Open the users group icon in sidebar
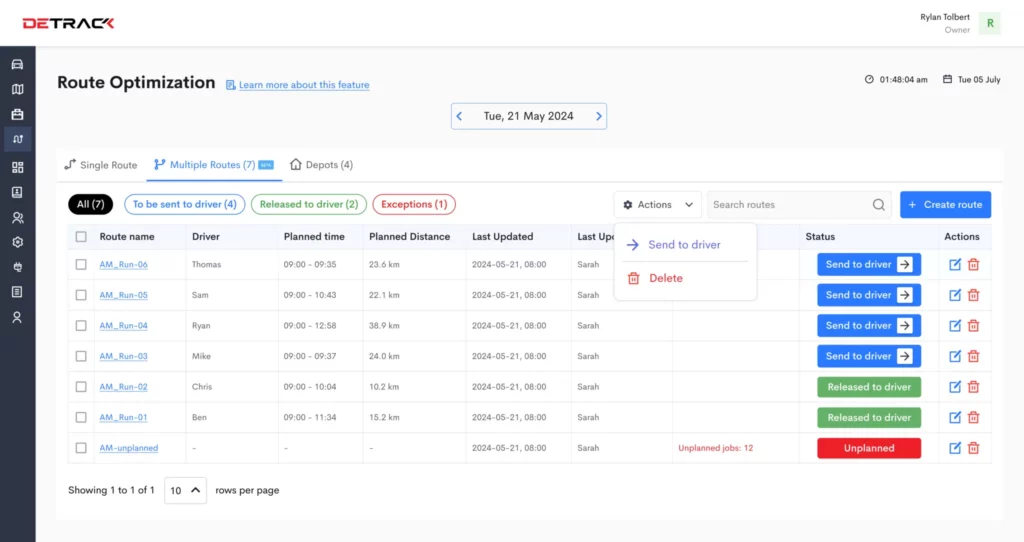The image size is (1024, 542). [x=18, y=217]
